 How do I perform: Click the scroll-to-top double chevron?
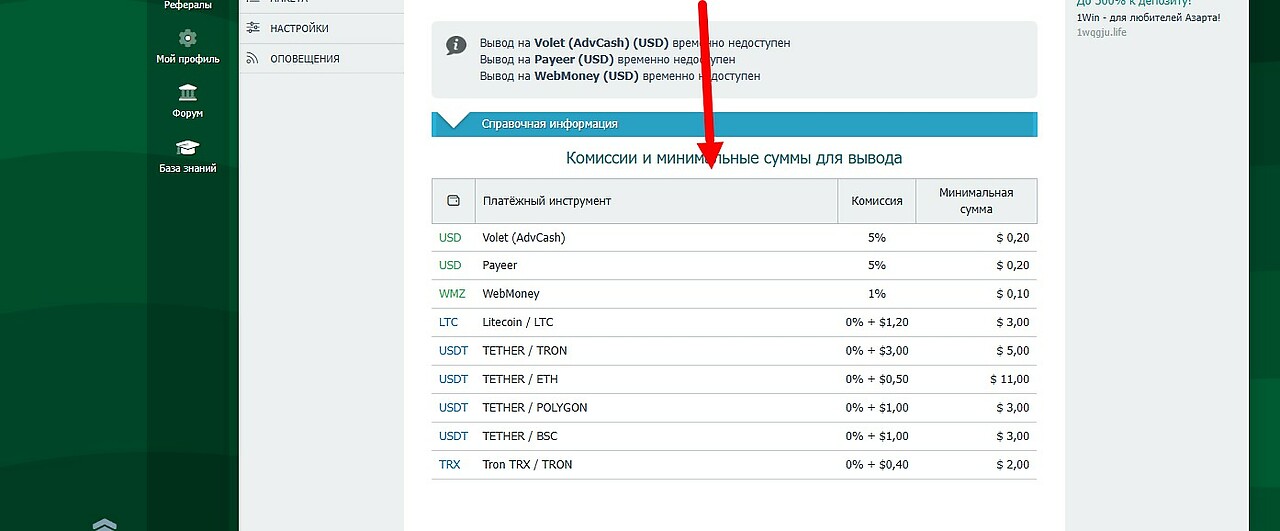coord(104,523)
